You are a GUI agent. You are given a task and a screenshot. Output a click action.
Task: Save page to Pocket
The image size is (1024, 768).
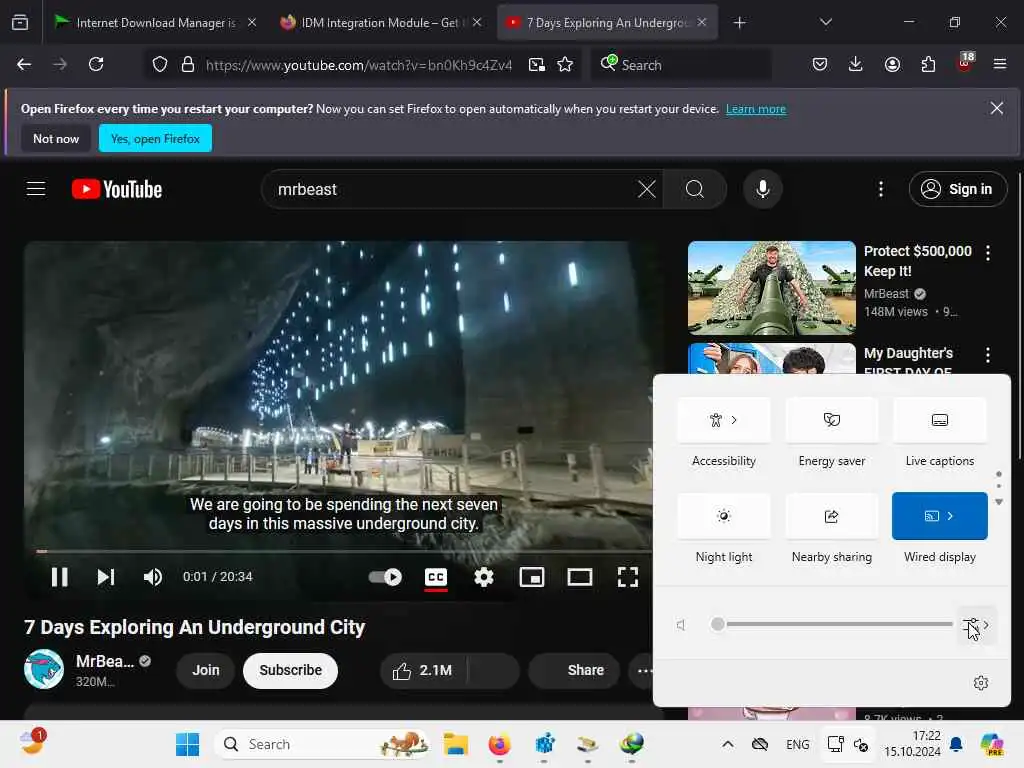(820, 64)
